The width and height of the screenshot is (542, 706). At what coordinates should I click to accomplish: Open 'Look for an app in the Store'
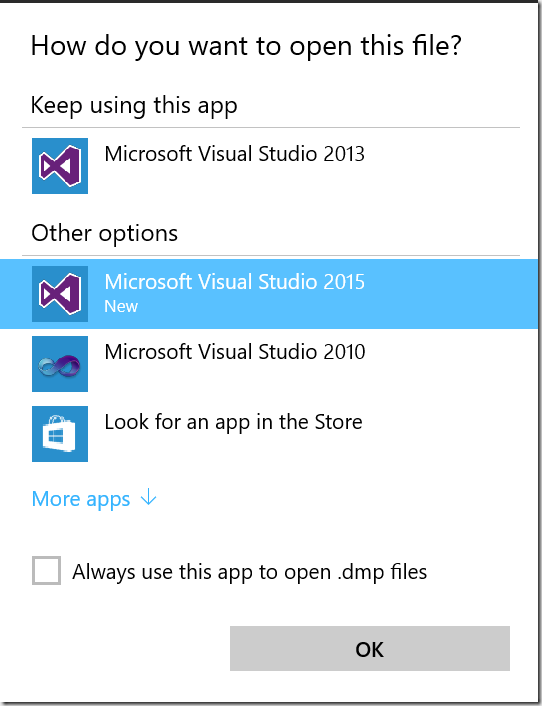pos(233,422)
